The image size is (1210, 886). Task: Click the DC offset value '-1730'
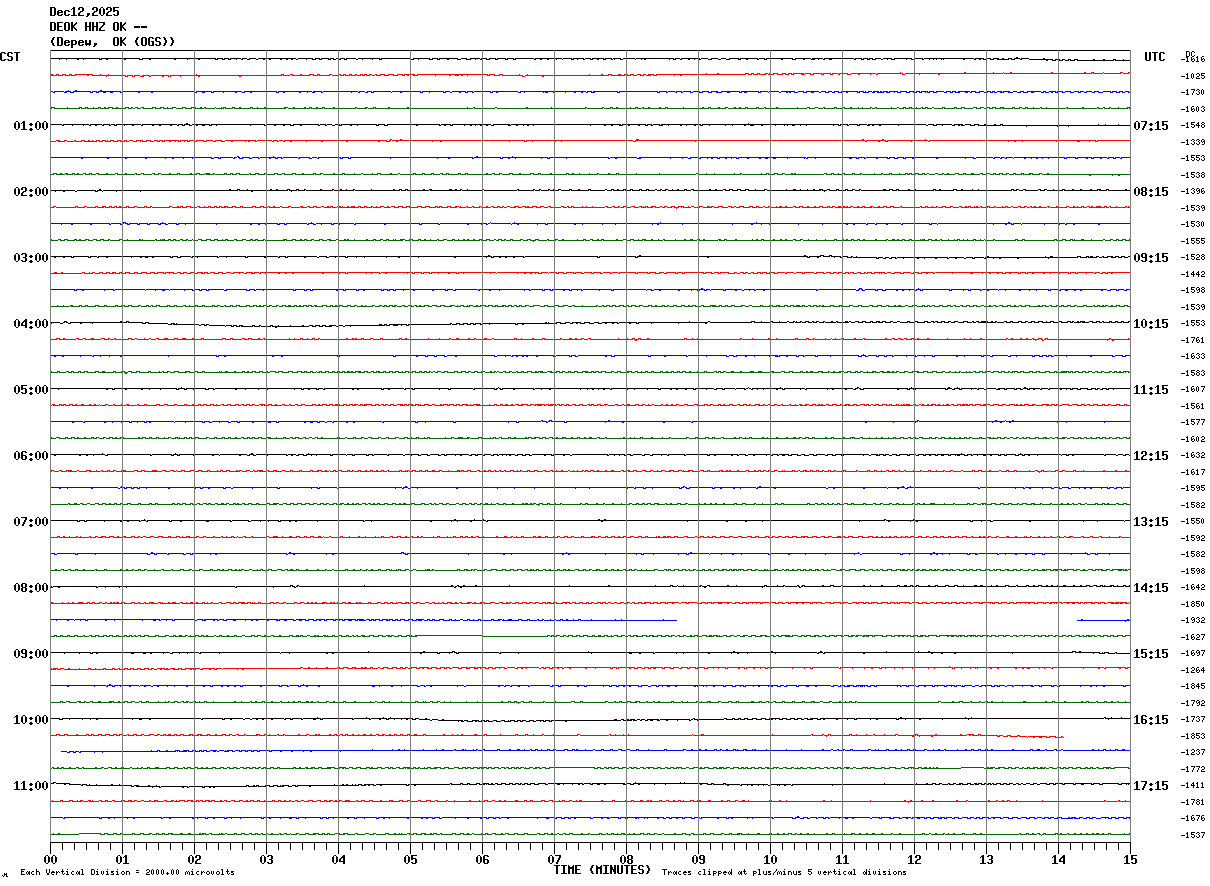coord(1193,93)
